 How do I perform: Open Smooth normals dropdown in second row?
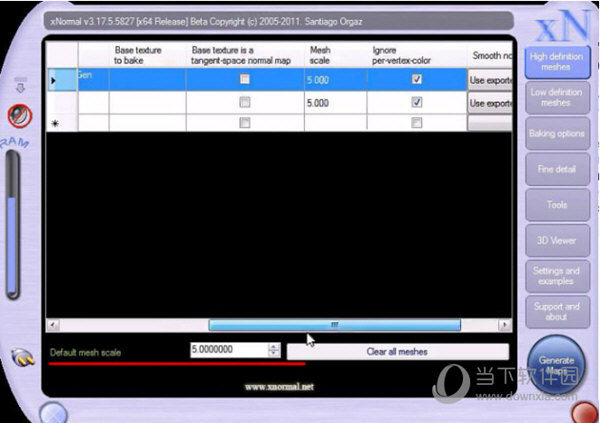pyautogui.click(x=490, y=103)
